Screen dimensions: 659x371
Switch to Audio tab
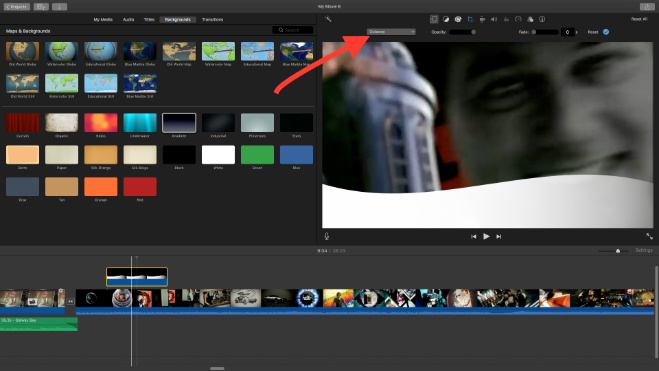(128, 20)
